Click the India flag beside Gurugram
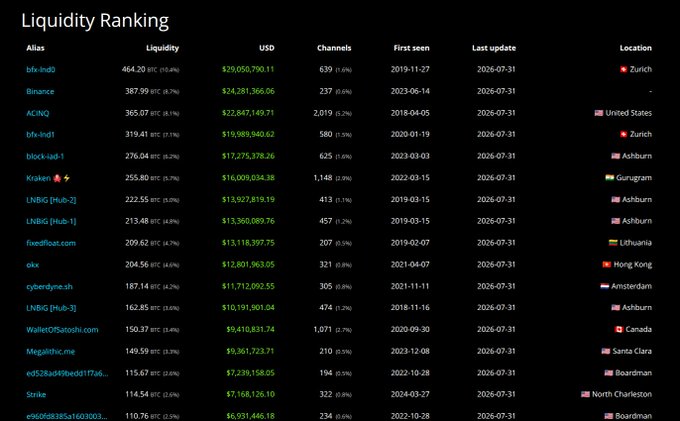Image resolution: width=680 pixels, height=421 pixels. point(610,178)
